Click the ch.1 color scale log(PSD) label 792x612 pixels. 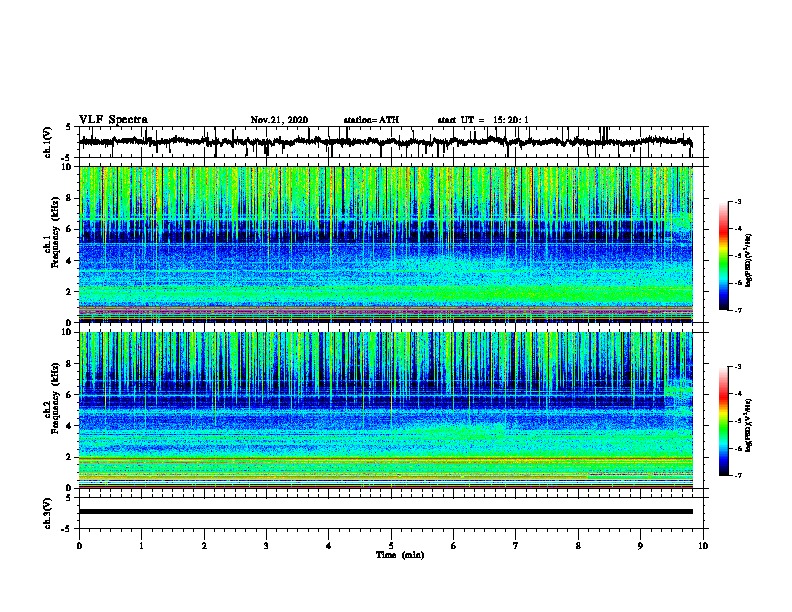[x=749, y=261]
